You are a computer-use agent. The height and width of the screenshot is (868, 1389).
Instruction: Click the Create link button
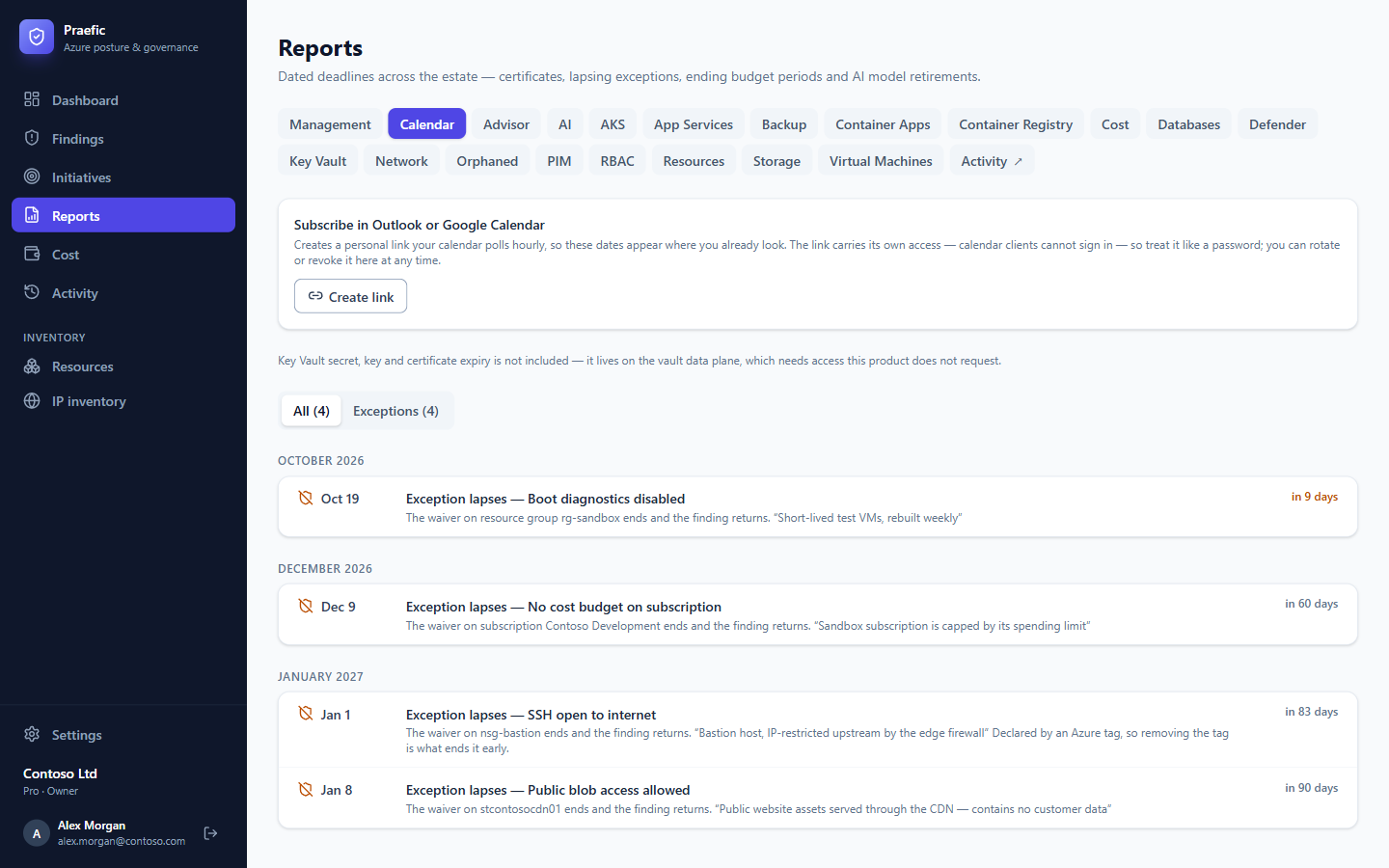coord(351,296)
